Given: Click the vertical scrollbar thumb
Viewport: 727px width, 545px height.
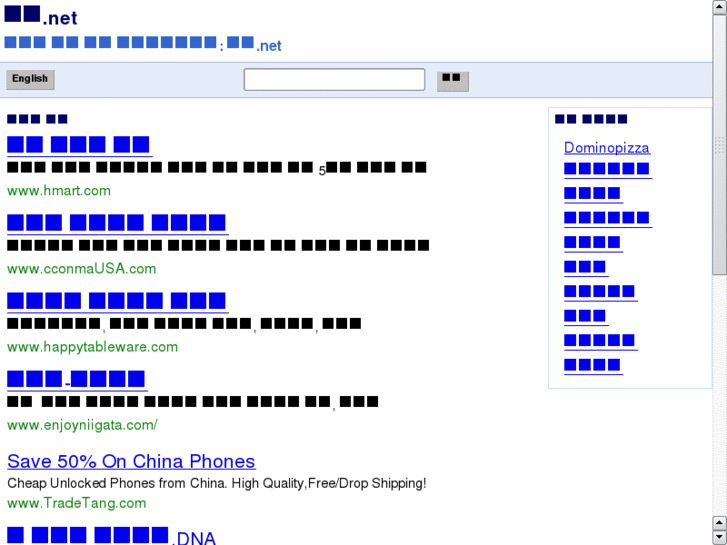Looking at the screenshot, I should point(719,144).
